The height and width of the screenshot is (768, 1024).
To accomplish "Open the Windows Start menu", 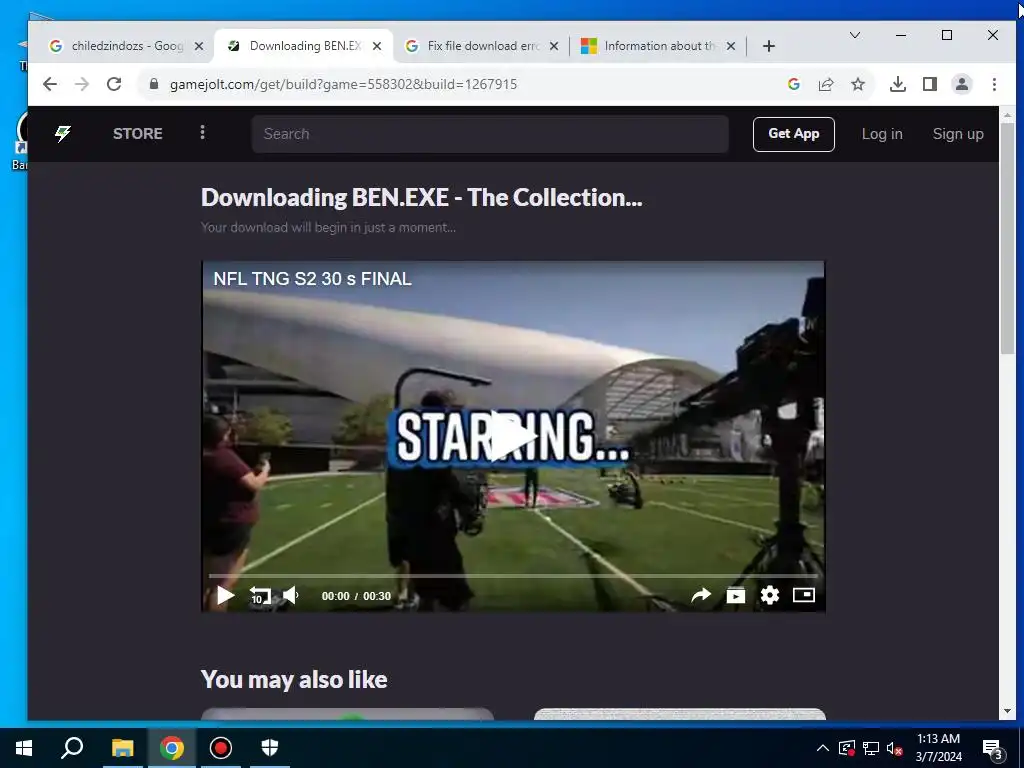I will coord(24,748).
